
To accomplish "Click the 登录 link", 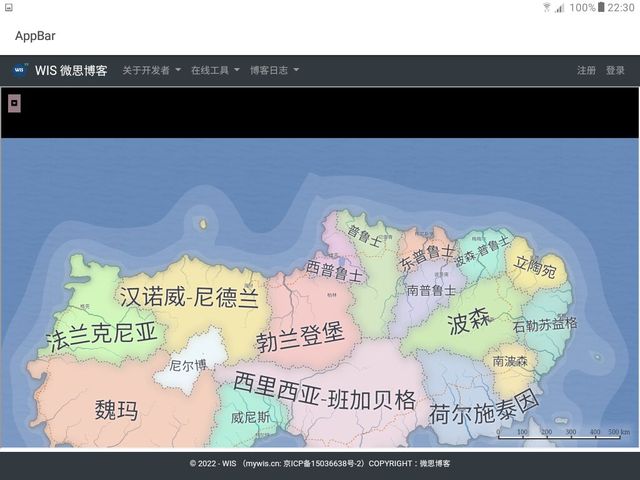I will pos(615,71).
